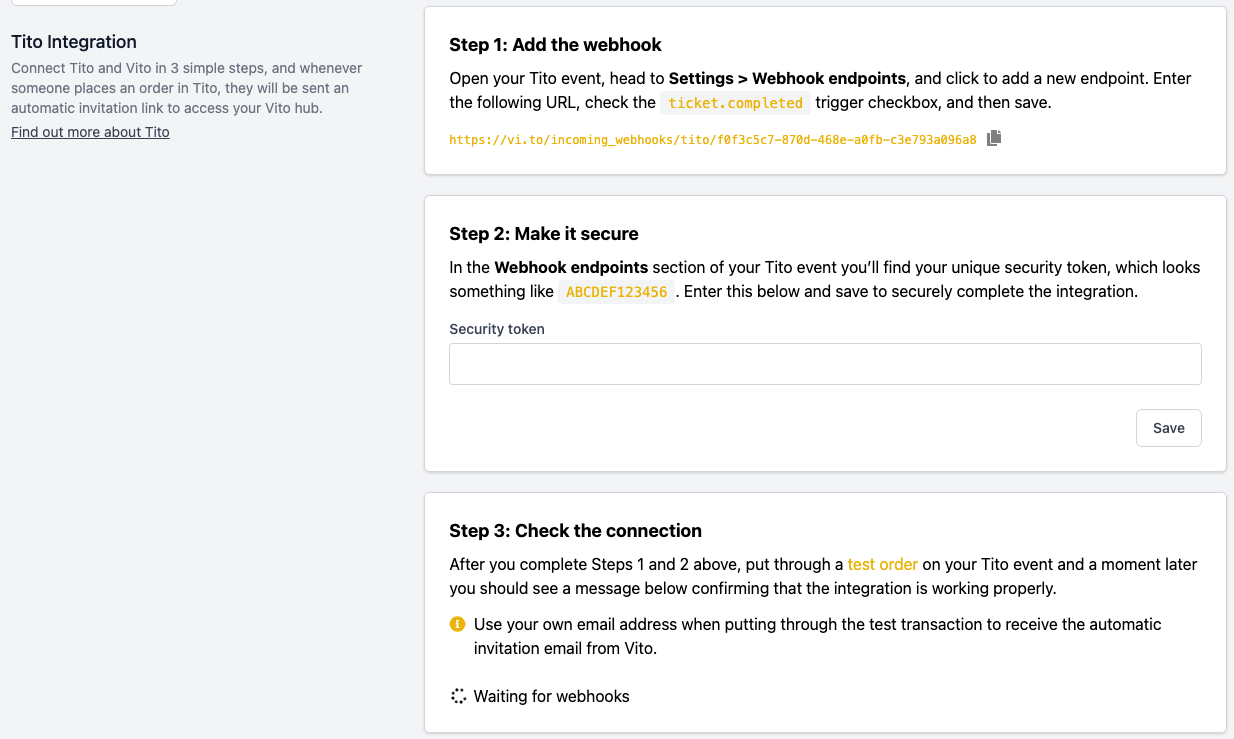
Task: Click the bold 'Settings > Webhook endpoints' text
Action: coord(787,78)
